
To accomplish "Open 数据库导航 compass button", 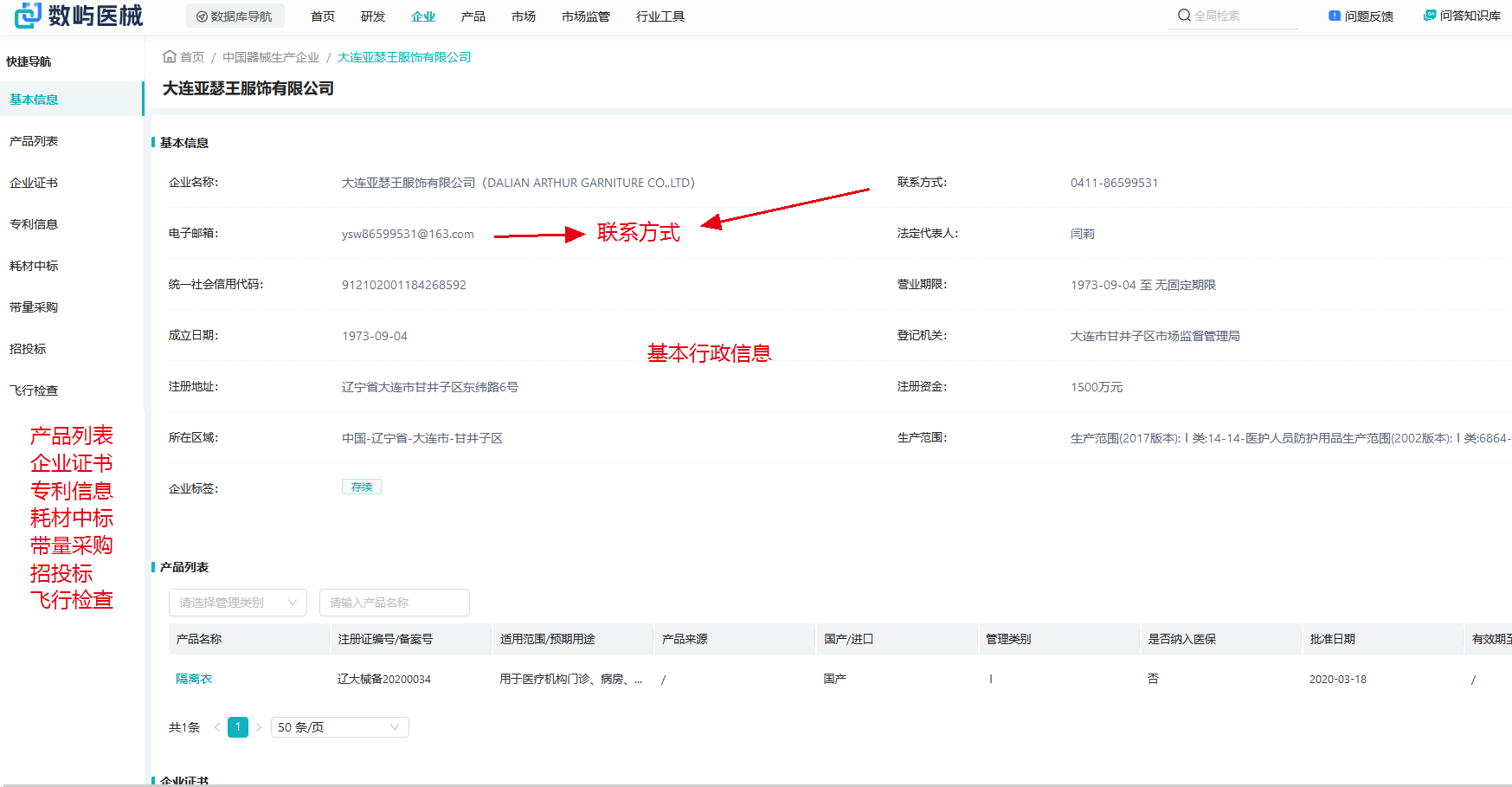I will point(235,16).
